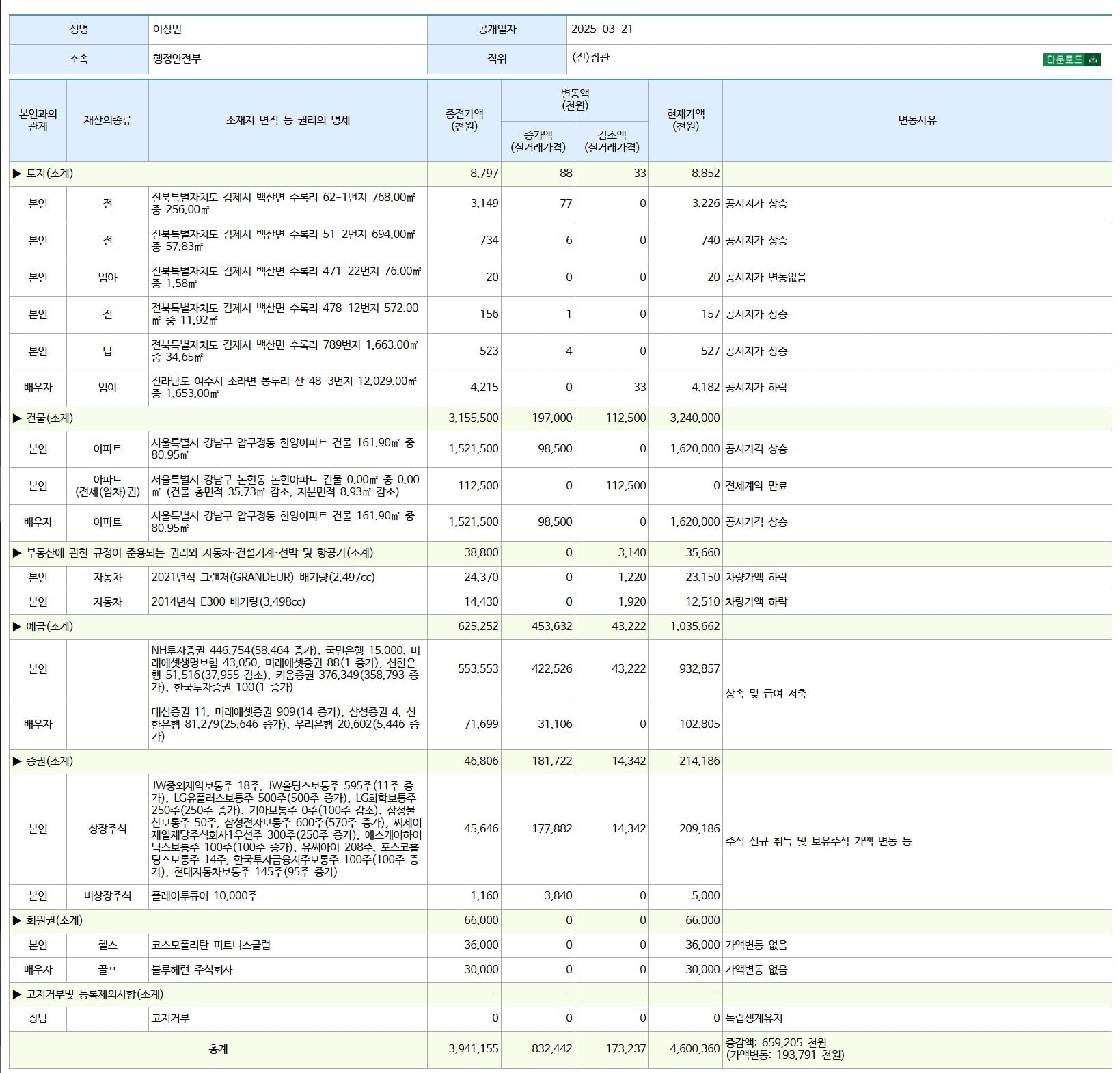This screenshot has width=1120, height=1073.
Task: Click the 감소액(실거래가격) sub-header
Action: click(612, 141)
